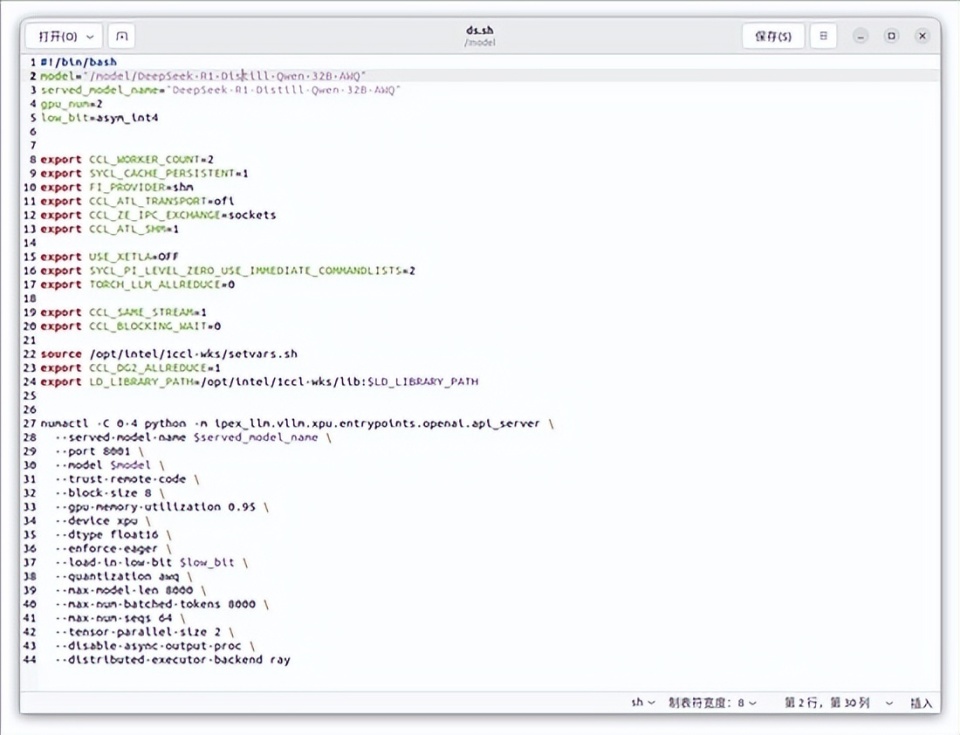
Task: Click export CCL_BLOCKING_WAIT=0 line
Action: point(130,326)
